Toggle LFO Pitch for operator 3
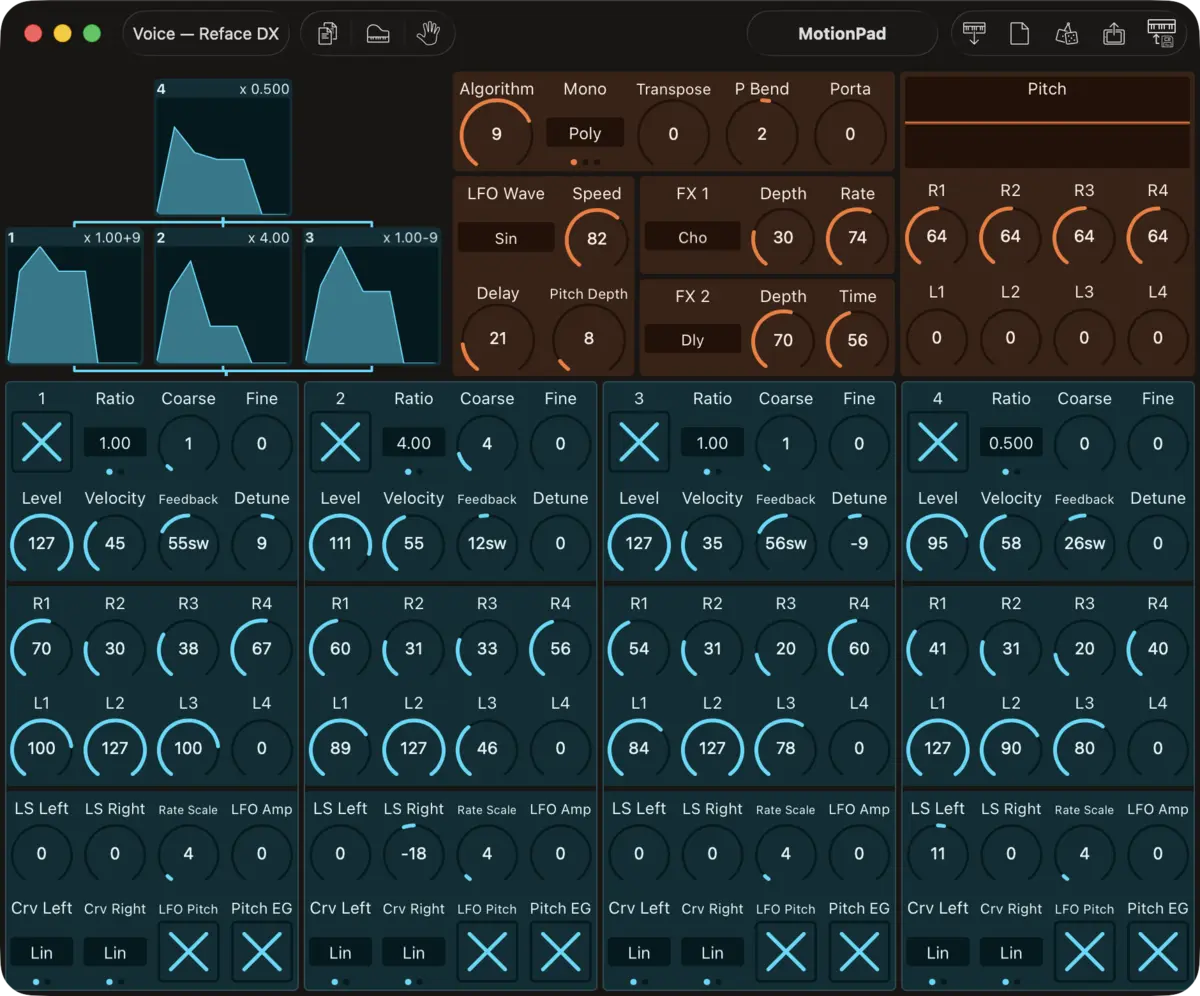Screen dimensions: 1200x996 point(786,952)
